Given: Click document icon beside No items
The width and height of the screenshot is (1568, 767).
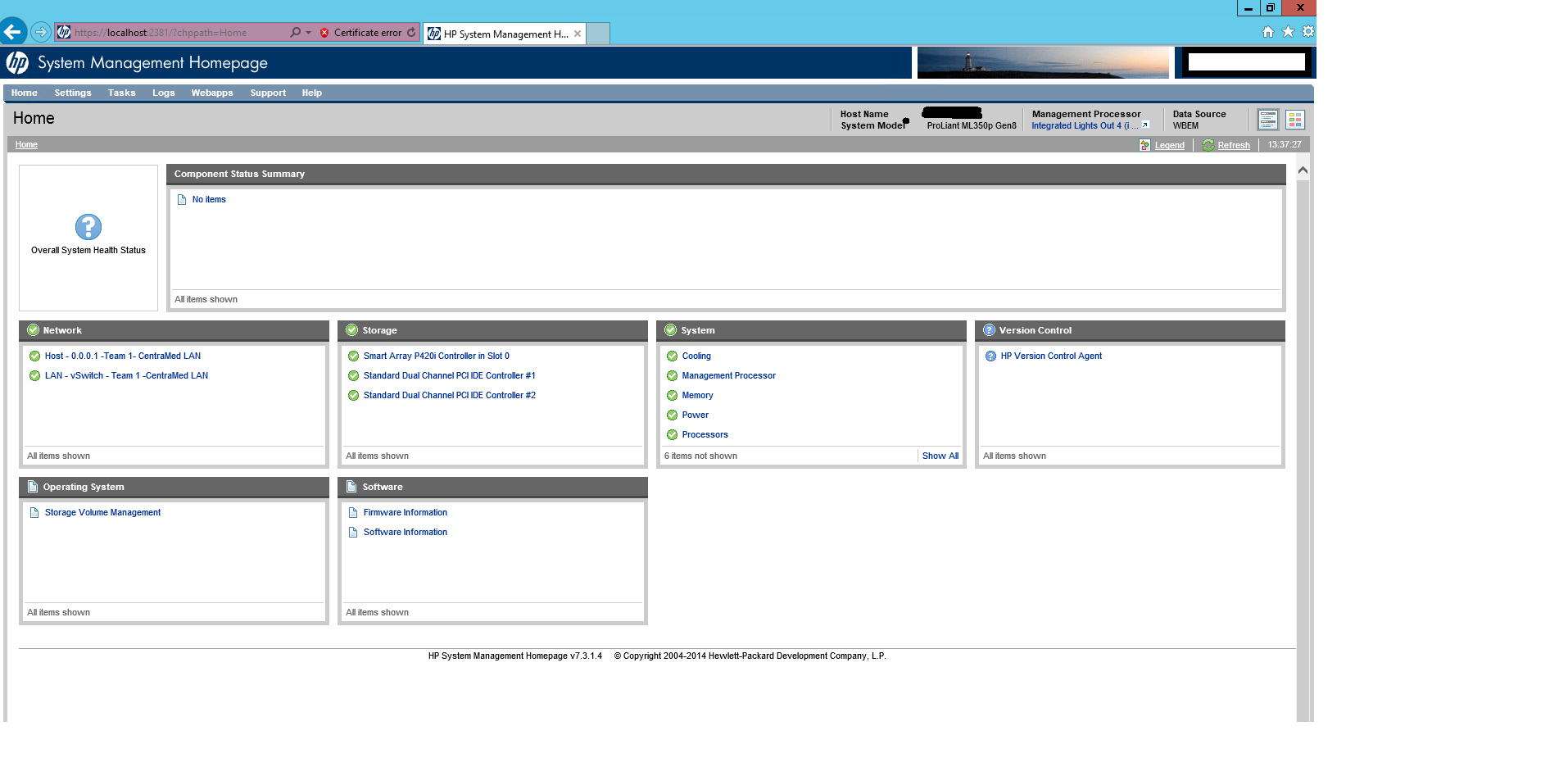Looking at the screenshot, I should click(182, 200).
